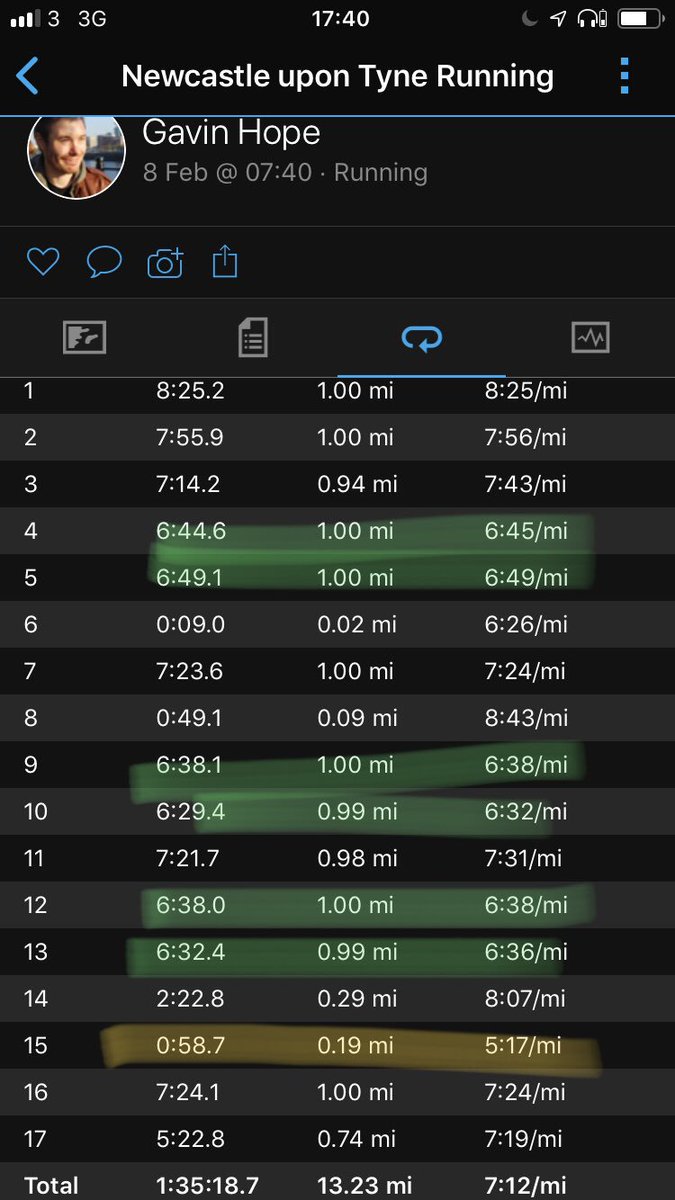Tap the headphones icon in status bar
Image resolution: width=675 pixels, height=1200 pixels.
pos(594,18)
